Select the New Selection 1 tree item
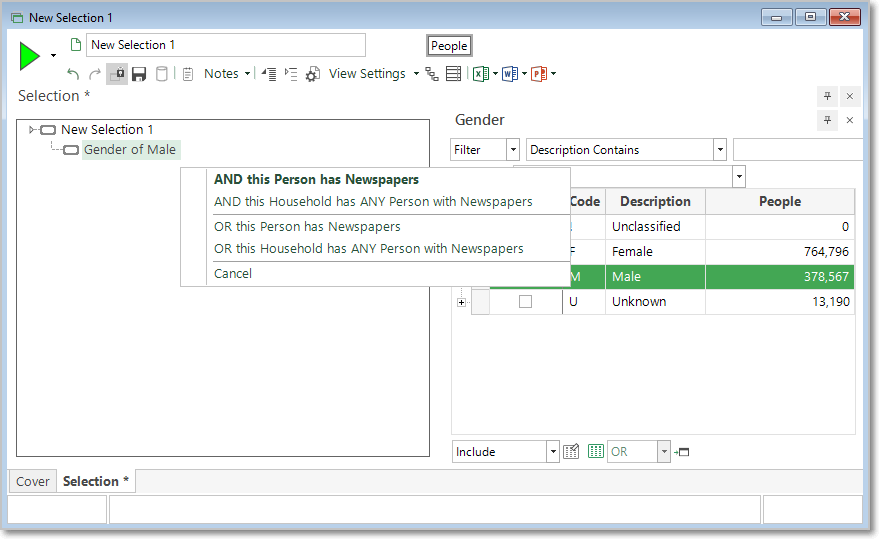Viewport: 879px width, 539px height. tap(107, 130)
